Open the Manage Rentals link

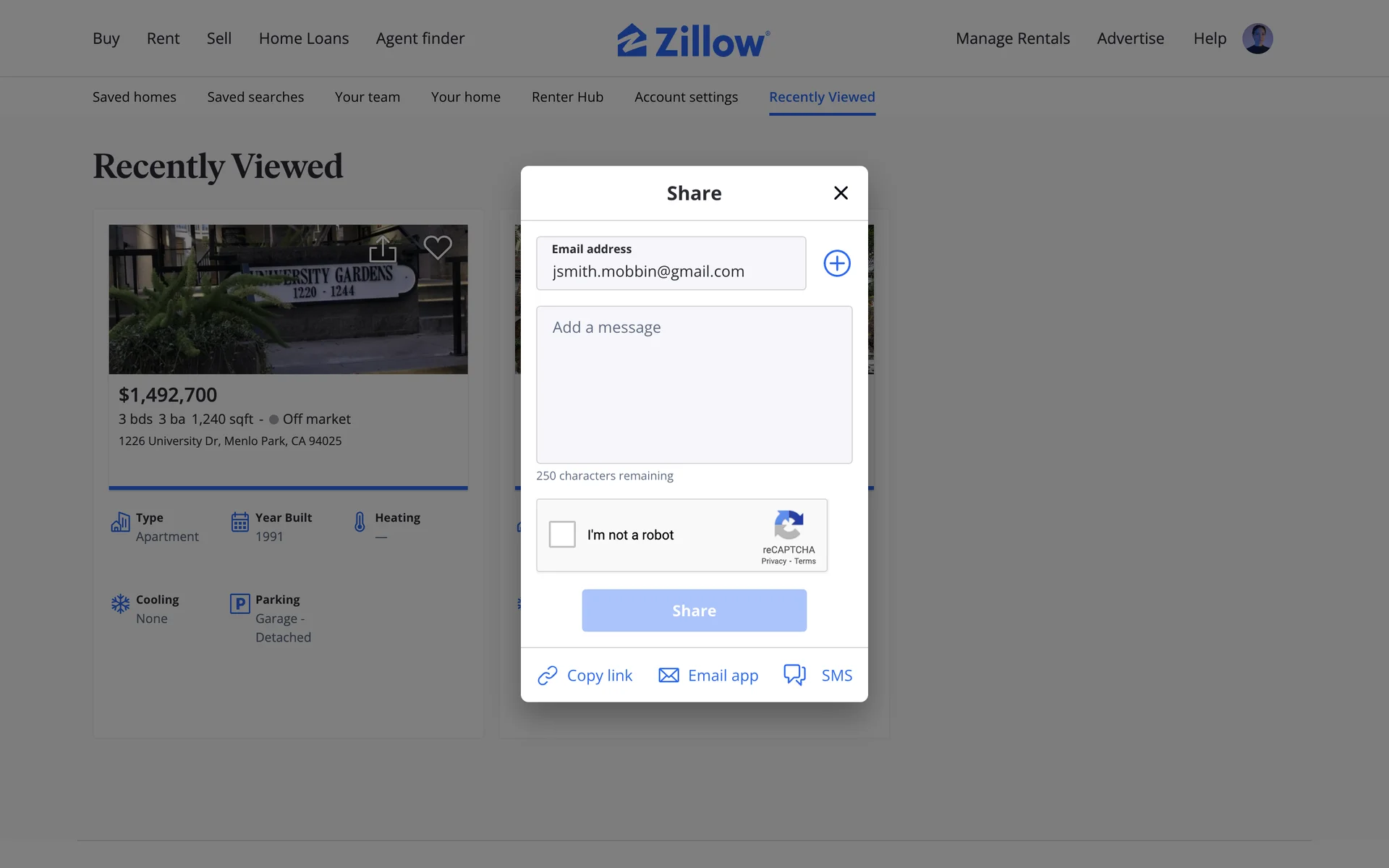[x=1012, y=38]
